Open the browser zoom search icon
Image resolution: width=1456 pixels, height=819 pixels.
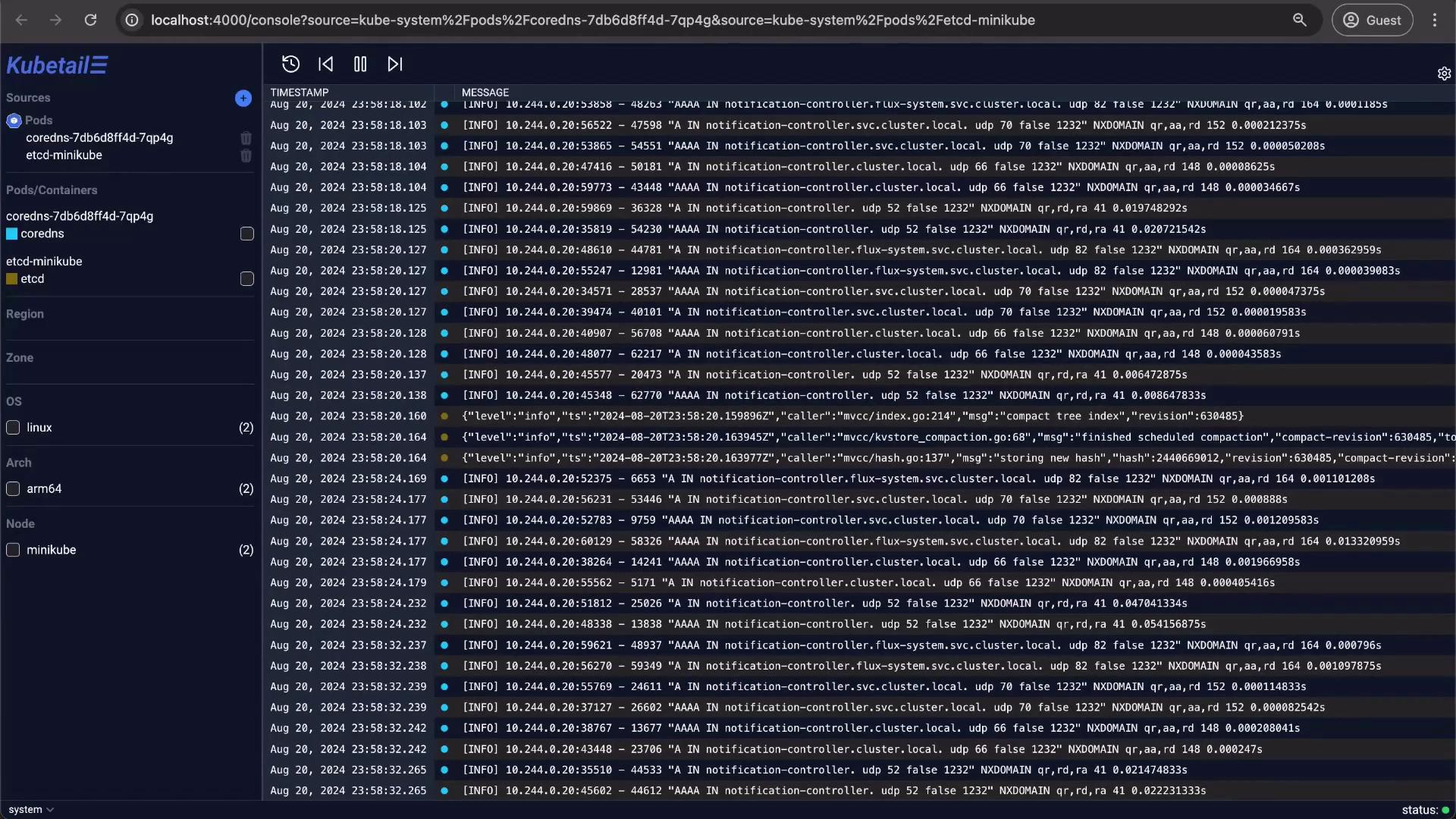point(1300,20)
